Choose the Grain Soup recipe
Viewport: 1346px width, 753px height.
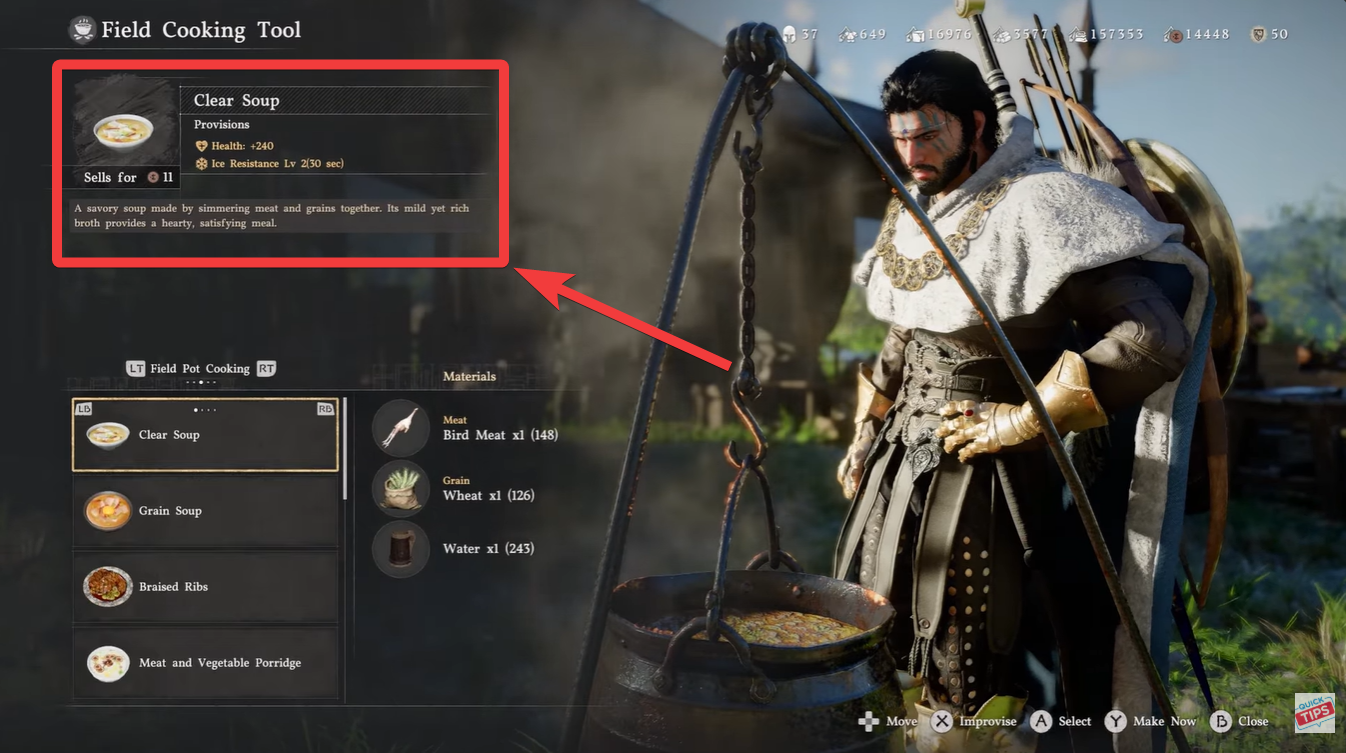pyautogui.click(x=205, y=511)
